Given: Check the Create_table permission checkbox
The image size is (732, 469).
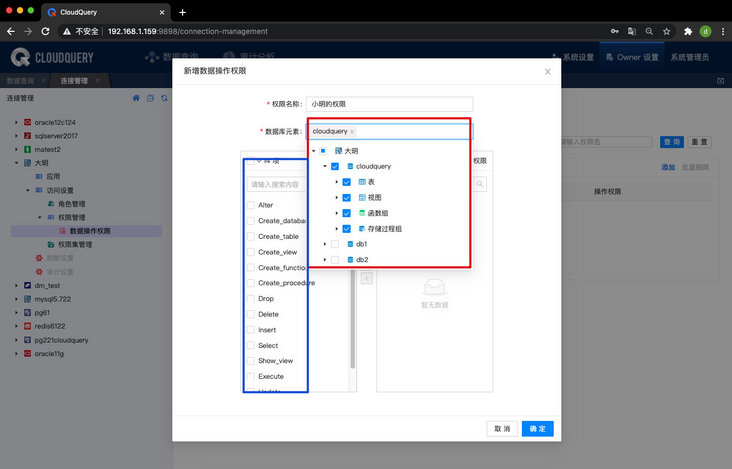Looking at the screenshot, I should 251,236.
